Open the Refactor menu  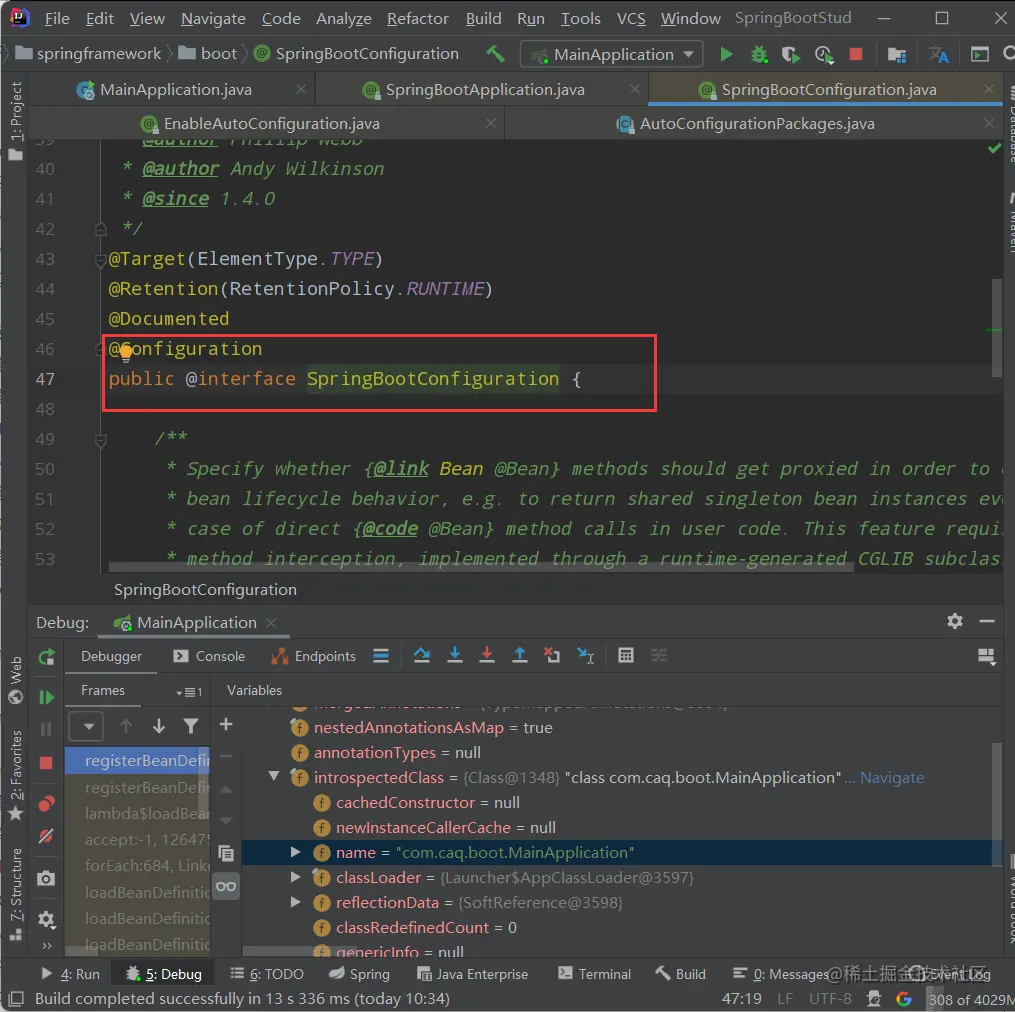pyautogui.click(x=418, y=19)
